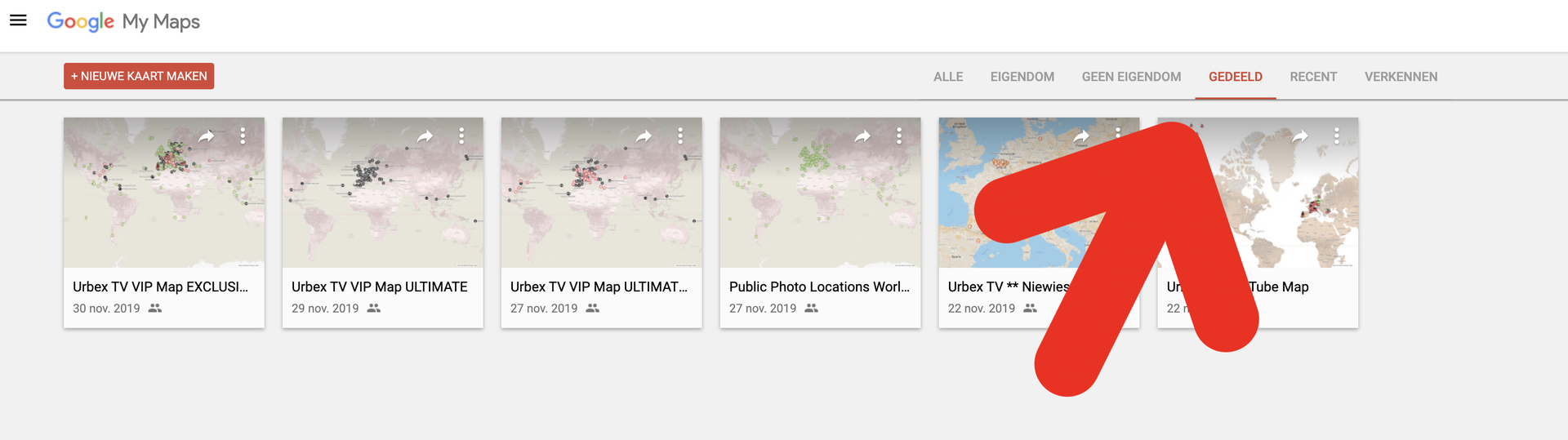Click the Google My Maps logo
The image size is (1568, 440).
tap(123, 22)
